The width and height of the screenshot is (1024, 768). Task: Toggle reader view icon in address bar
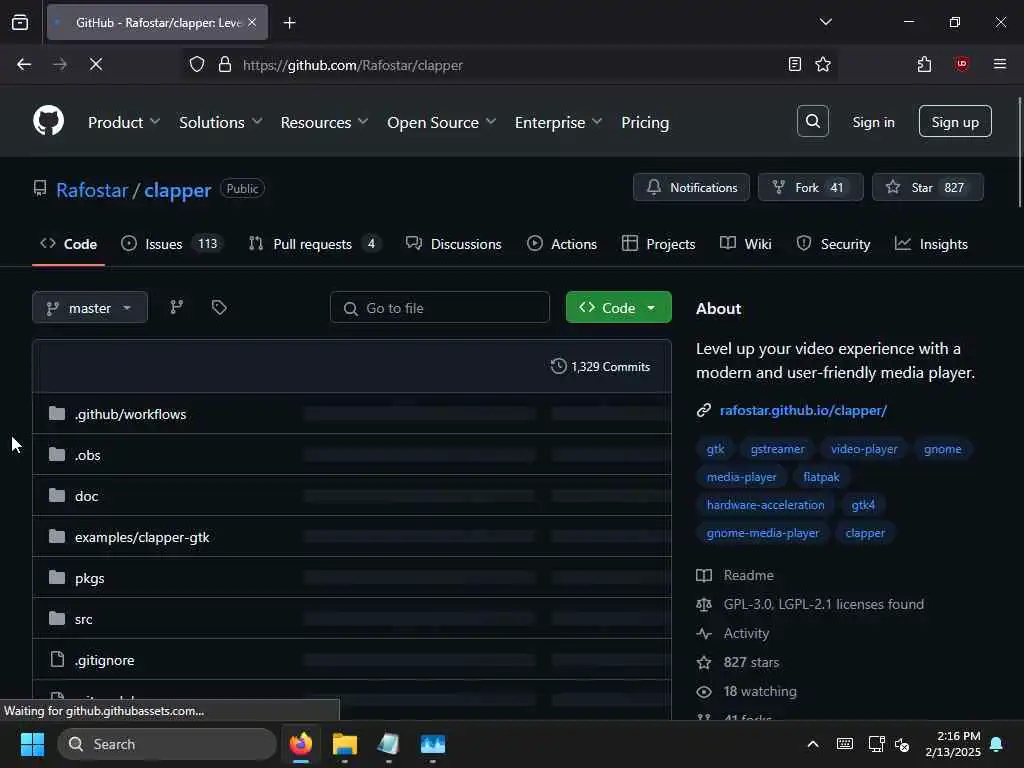(794, 64)
